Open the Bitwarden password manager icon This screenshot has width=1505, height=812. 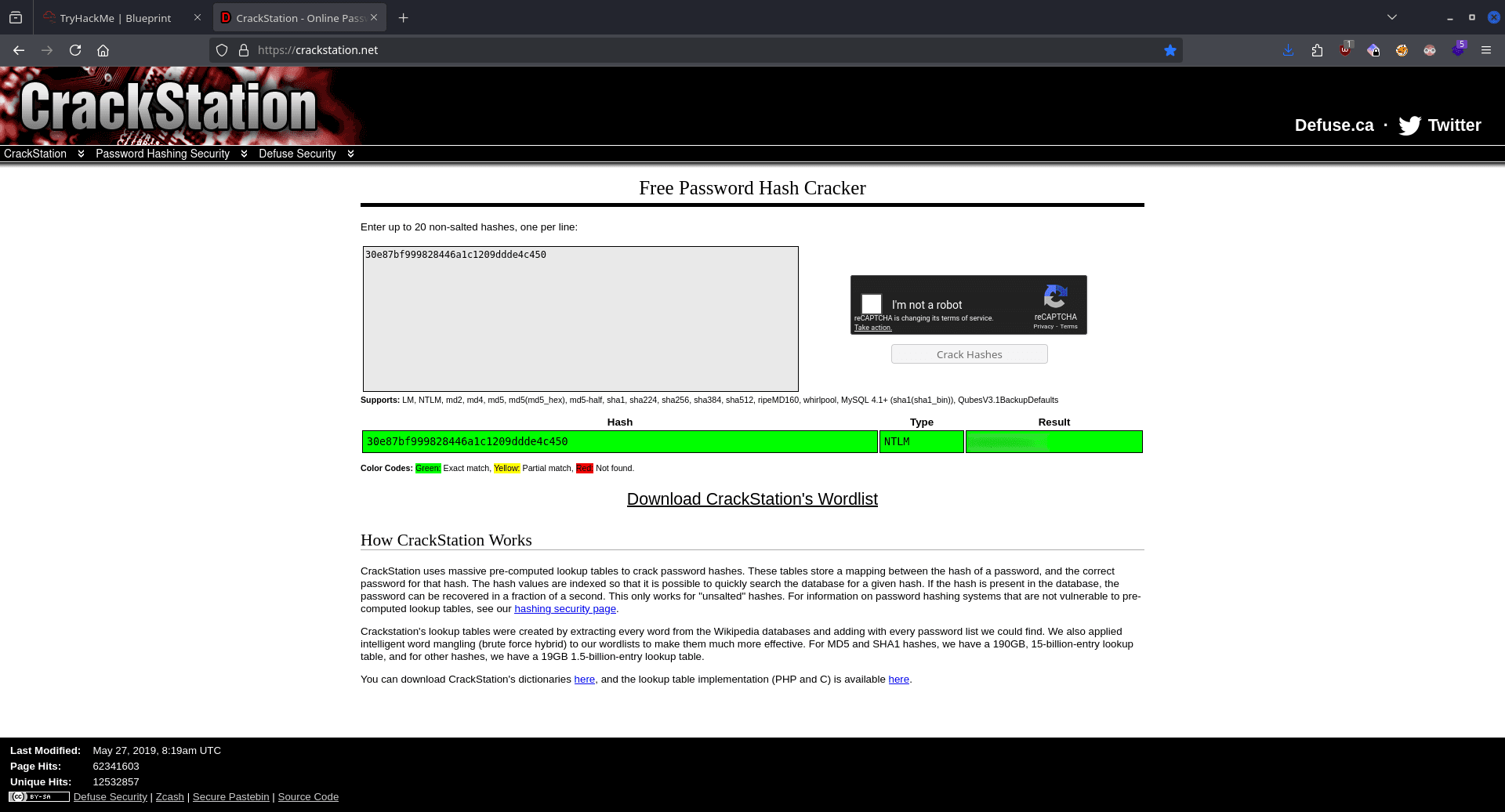click(x=1373, y=50)
